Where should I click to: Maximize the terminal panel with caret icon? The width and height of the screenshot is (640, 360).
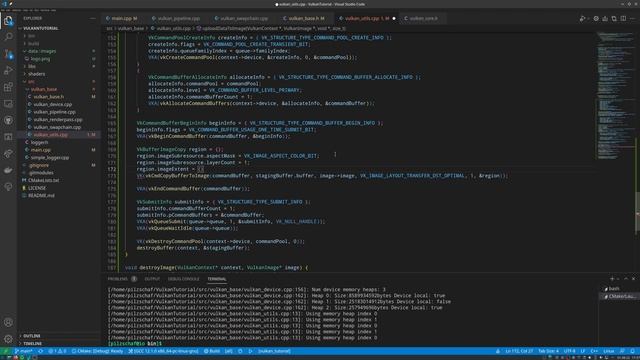point(626,279)
